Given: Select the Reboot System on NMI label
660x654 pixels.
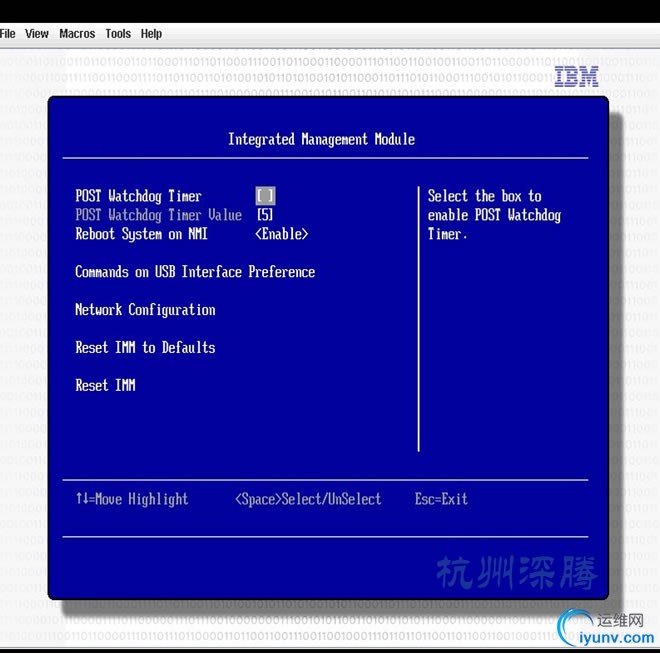Looking at the screenshot, I should [x=141, y=234].
